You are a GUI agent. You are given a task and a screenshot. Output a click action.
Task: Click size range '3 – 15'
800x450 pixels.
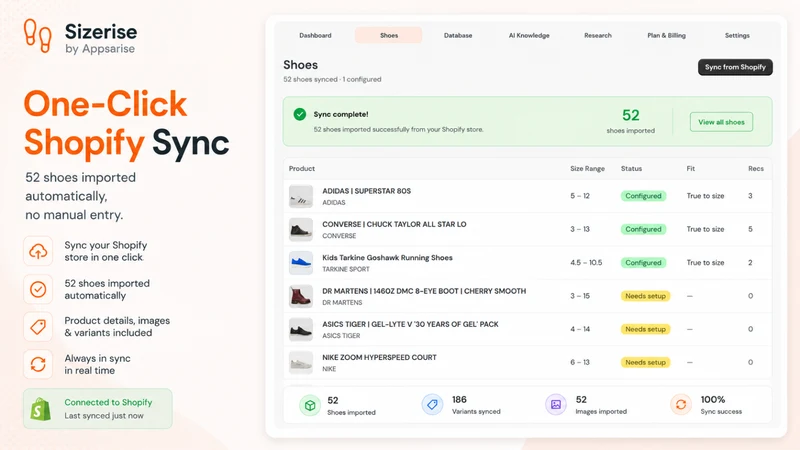pyautogui.click(x=580, y=296)
